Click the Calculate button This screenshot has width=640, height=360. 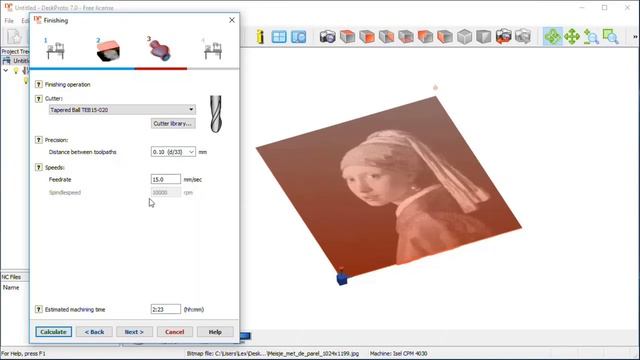[x=53, y=332]
